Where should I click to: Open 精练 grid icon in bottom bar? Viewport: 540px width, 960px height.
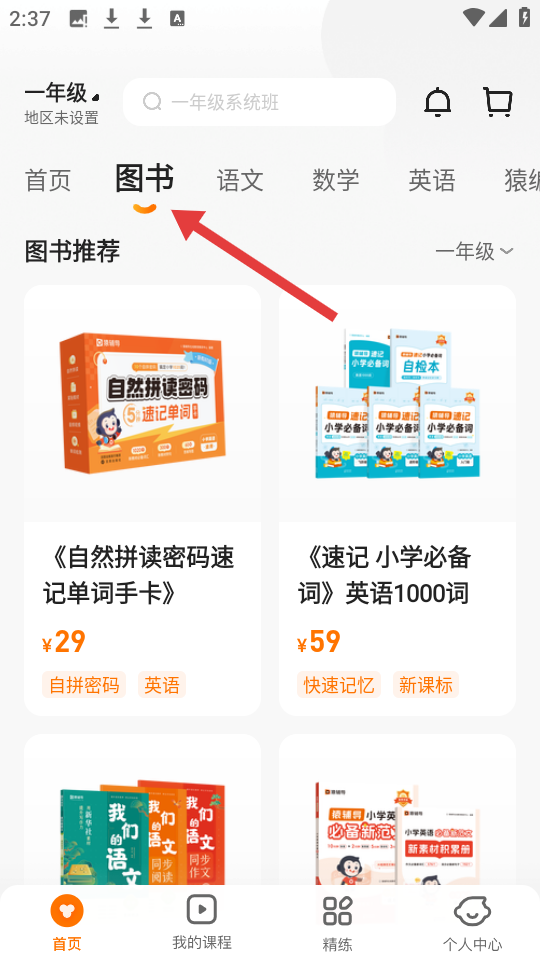click(x=337, y=910)
